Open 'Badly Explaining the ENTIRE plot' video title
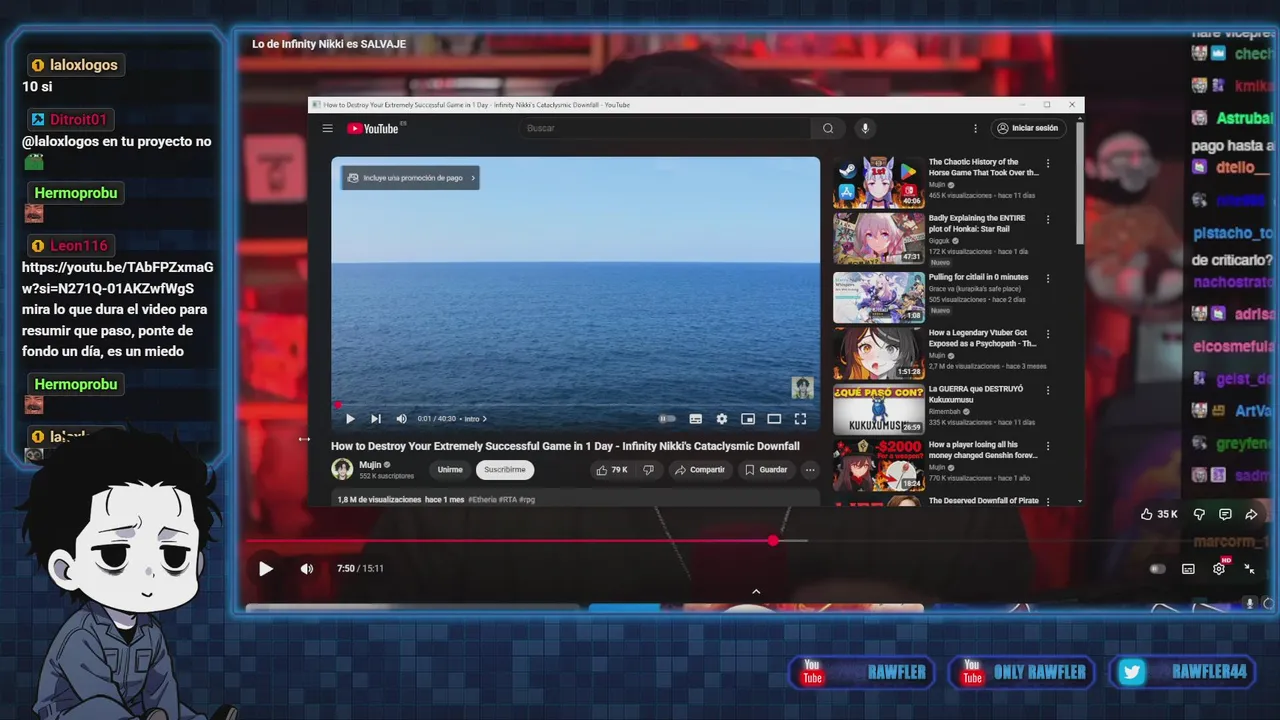The image size is (1280, 720). pyautogui.click(x=977, y=223)
